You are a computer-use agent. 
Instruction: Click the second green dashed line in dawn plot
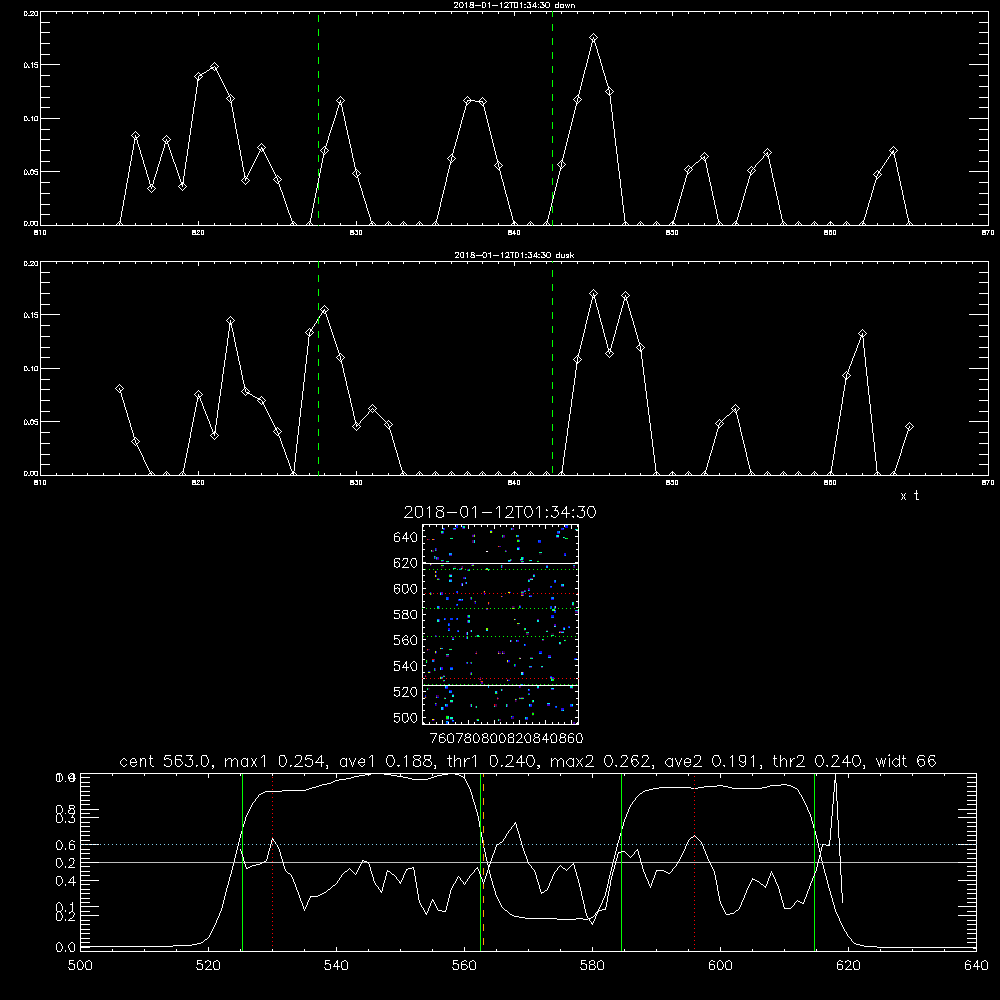tap(552, 118)
